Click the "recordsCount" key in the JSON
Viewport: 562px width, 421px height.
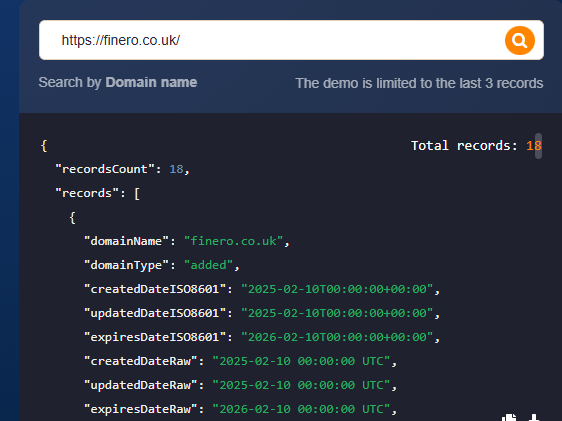pos(105,169)
